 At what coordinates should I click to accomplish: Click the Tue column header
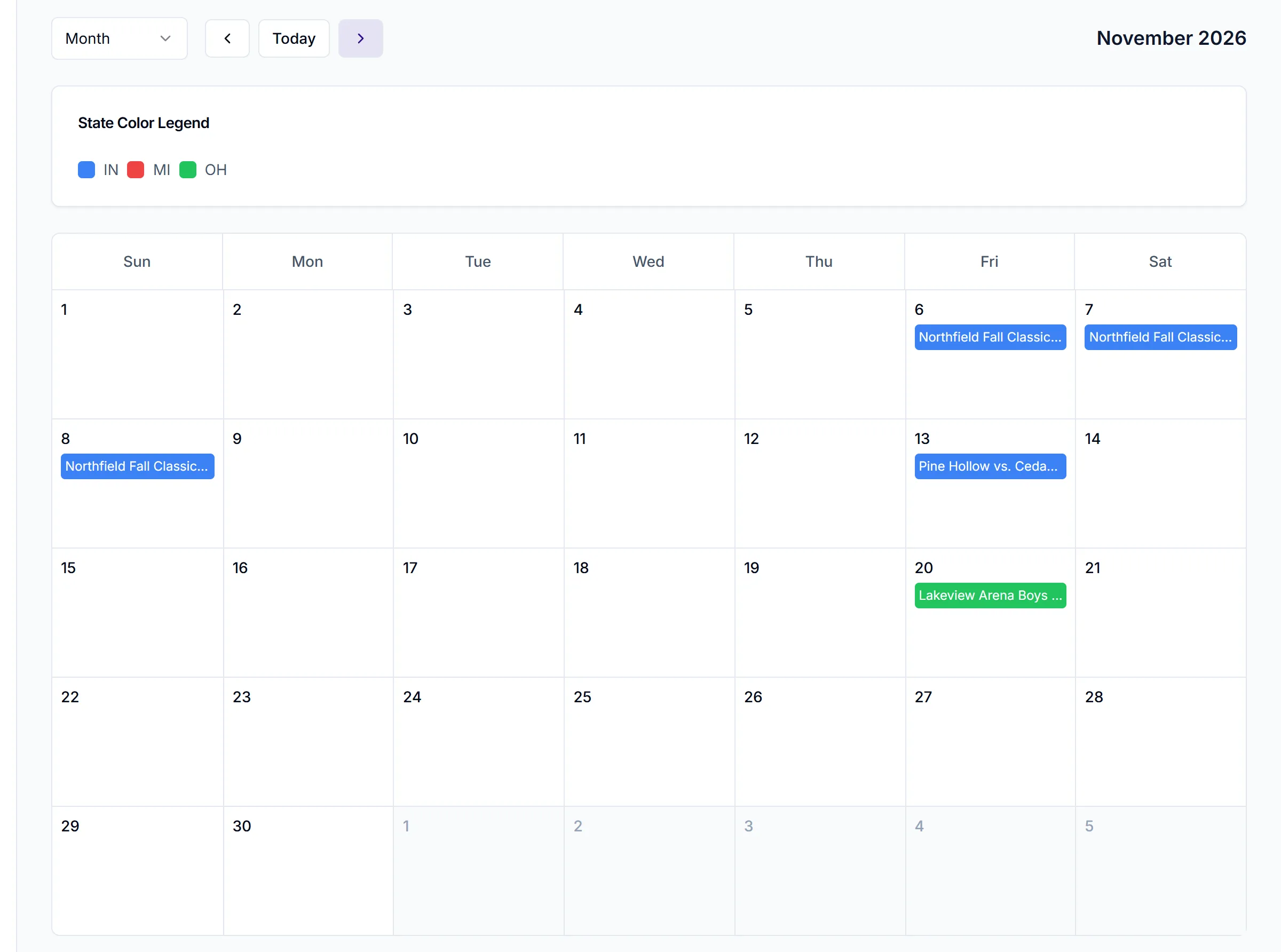click(x=478, y=261)
